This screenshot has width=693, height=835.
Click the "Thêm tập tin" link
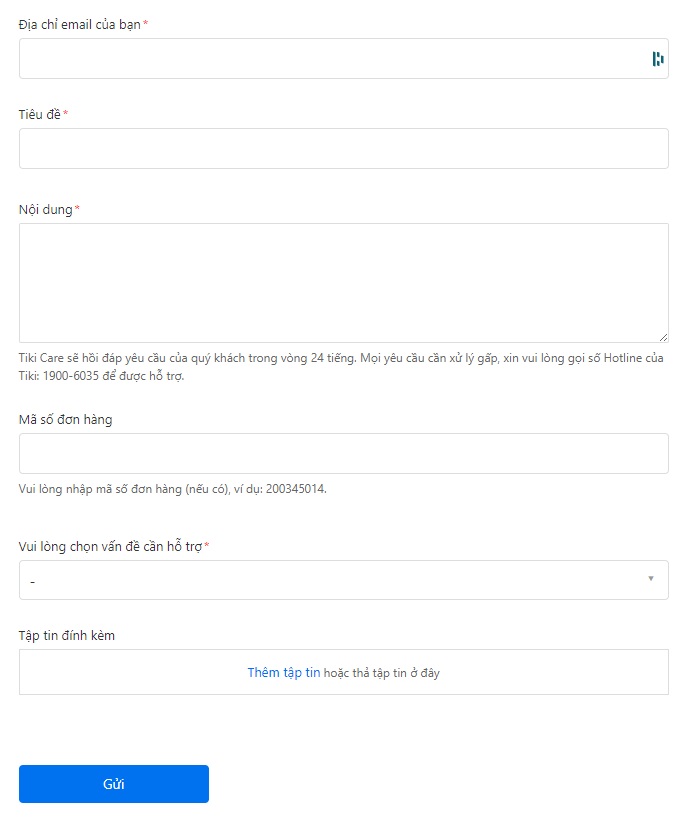click(283, 673)
